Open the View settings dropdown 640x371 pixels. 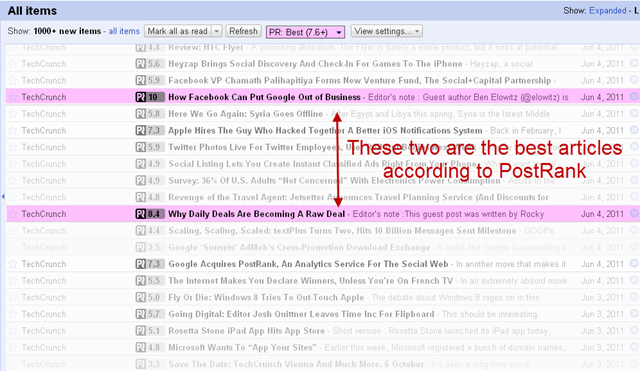387,31
